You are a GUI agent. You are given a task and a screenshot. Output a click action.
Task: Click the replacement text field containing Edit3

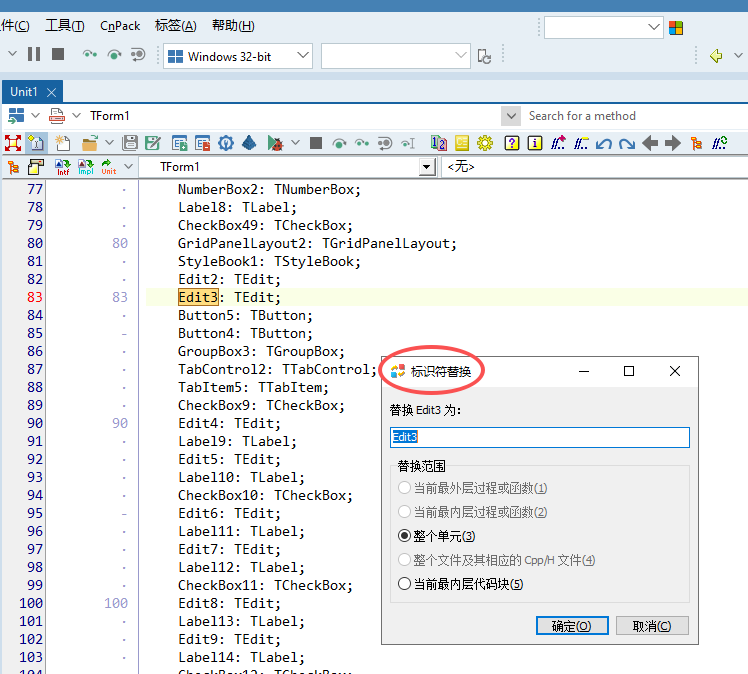coord(540,437)
